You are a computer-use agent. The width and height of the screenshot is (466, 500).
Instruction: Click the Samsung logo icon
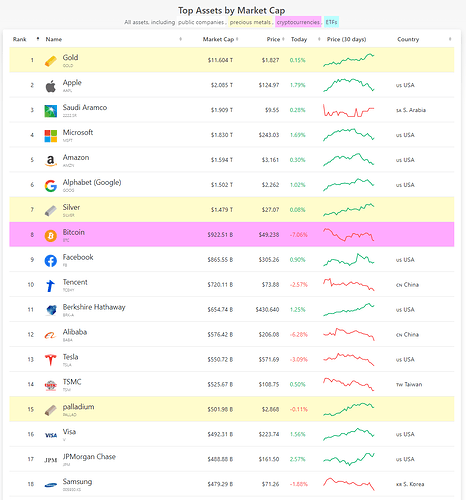click(x=51, y=485)
